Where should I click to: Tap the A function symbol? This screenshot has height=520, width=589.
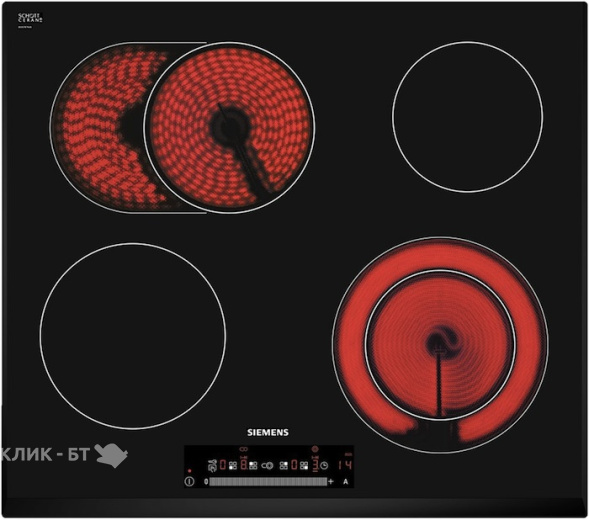click(x=346, y=481)
